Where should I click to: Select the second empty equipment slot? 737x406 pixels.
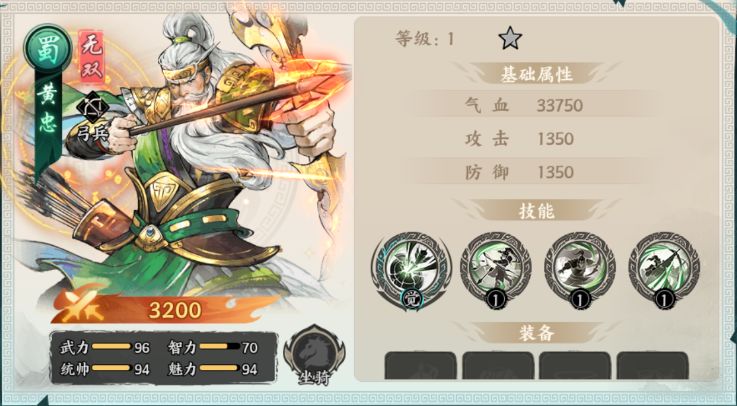[498, 366]
